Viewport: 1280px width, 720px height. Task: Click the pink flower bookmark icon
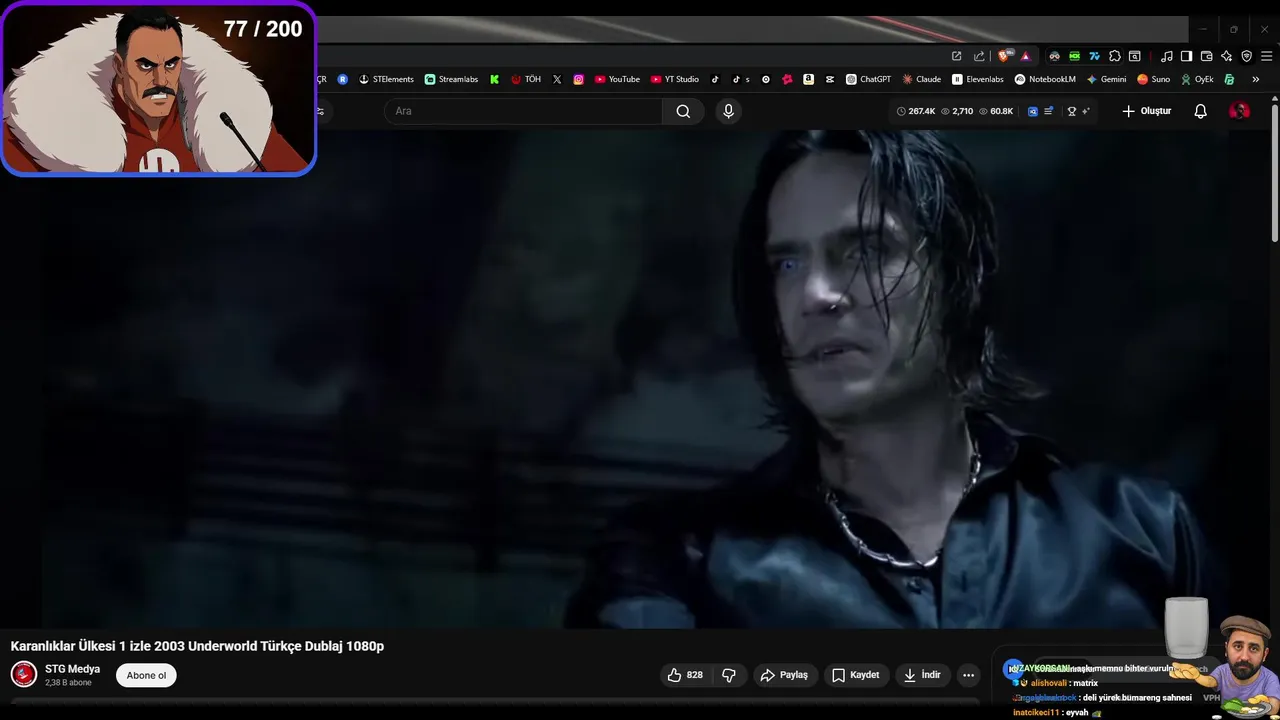click(x=787, y=79)
